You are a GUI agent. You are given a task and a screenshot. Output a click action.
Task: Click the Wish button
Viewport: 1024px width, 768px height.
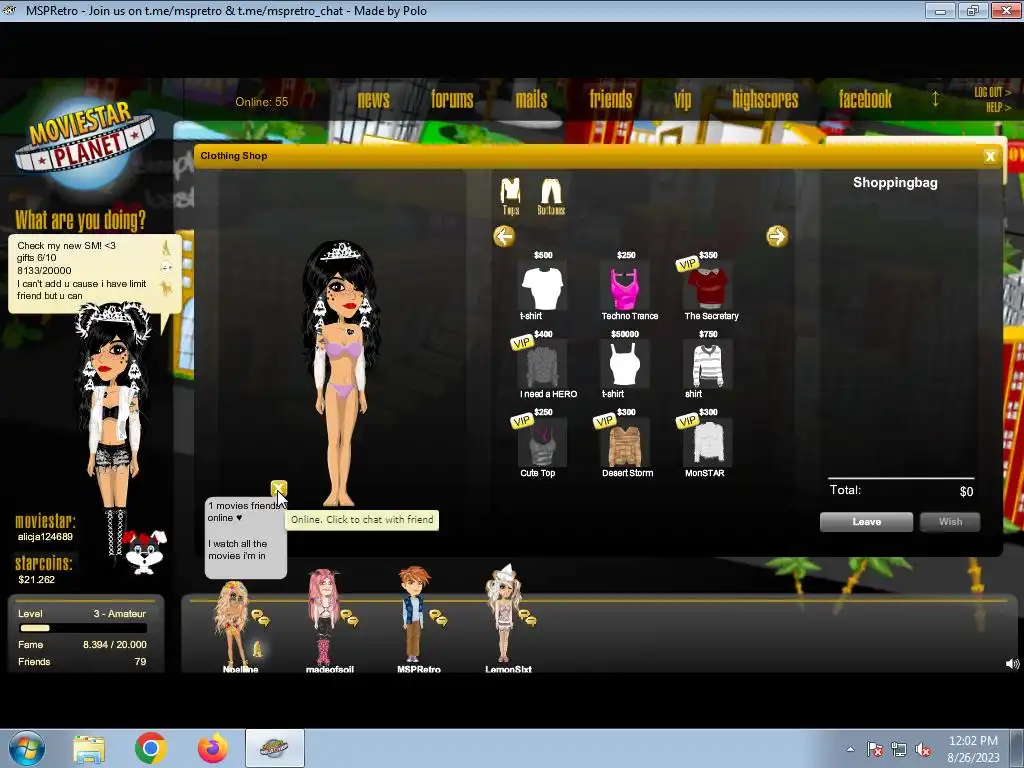(x=950, y=522)
